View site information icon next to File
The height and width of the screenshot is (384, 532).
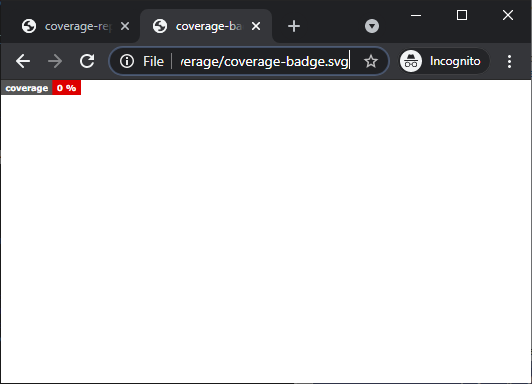(x=127, y=61)
